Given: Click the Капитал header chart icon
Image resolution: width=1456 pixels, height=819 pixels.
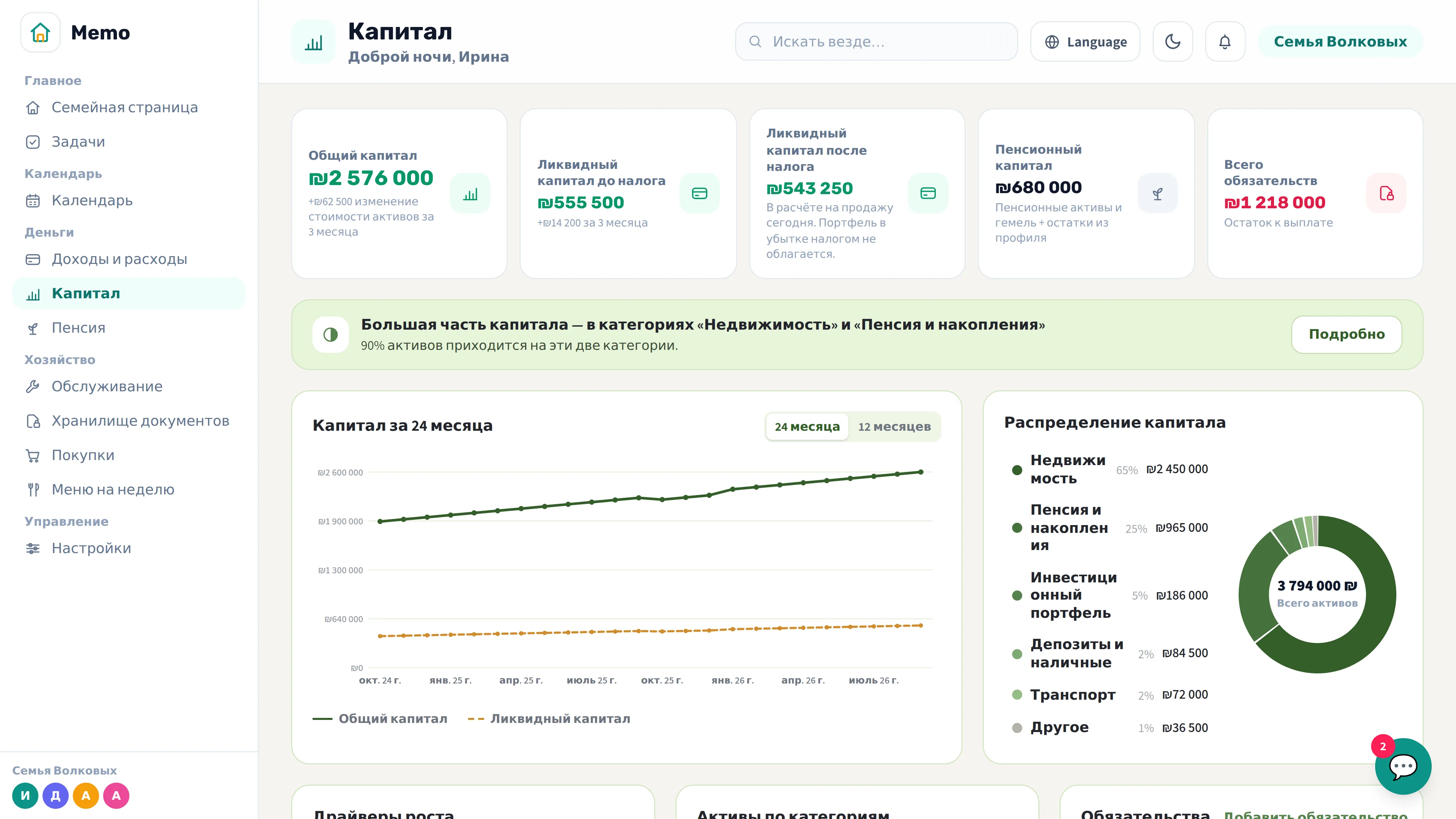Looking at the screenshot, I should point(313,42).
